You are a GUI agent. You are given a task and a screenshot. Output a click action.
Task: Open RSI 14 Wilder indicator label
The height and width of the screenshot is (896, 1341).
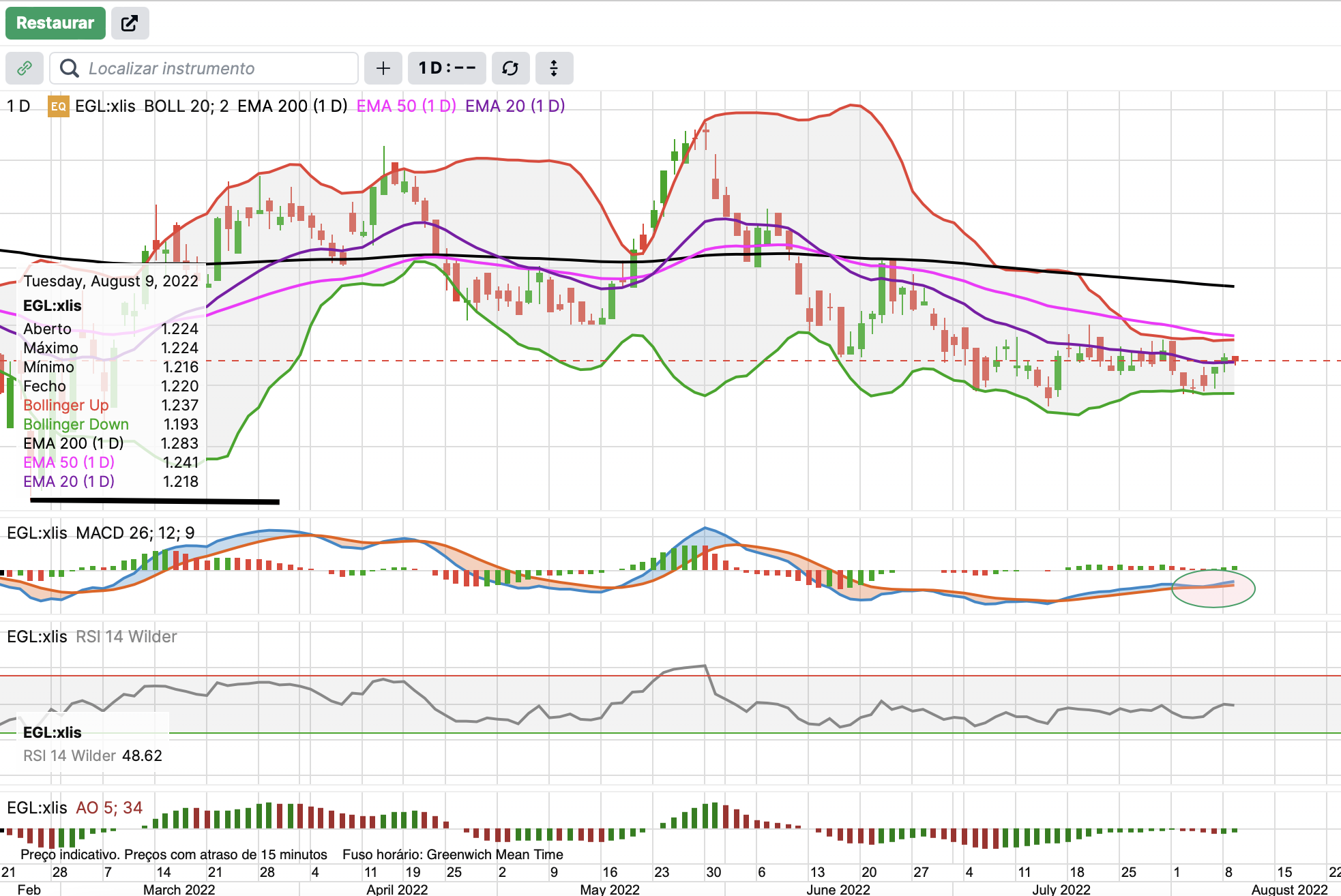[x=126, y=636]
